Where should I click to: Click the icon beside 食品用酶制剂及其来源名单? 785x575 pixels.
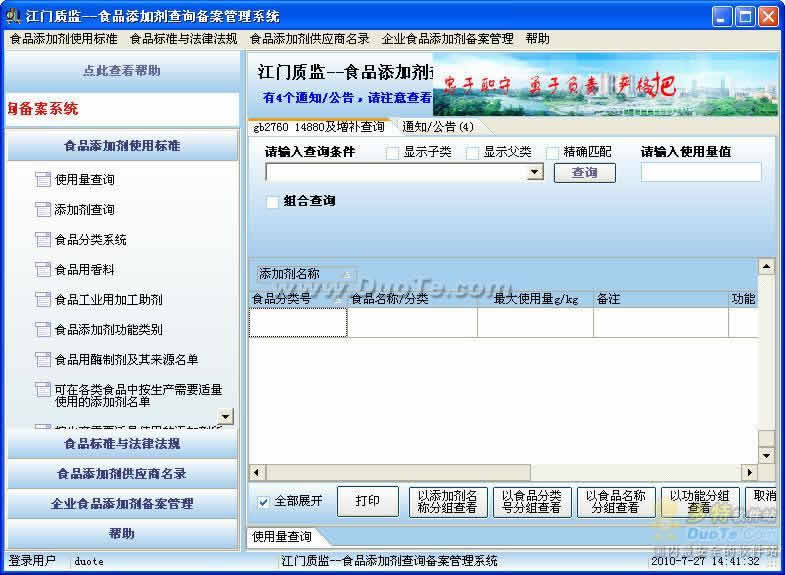coord(42,359)
